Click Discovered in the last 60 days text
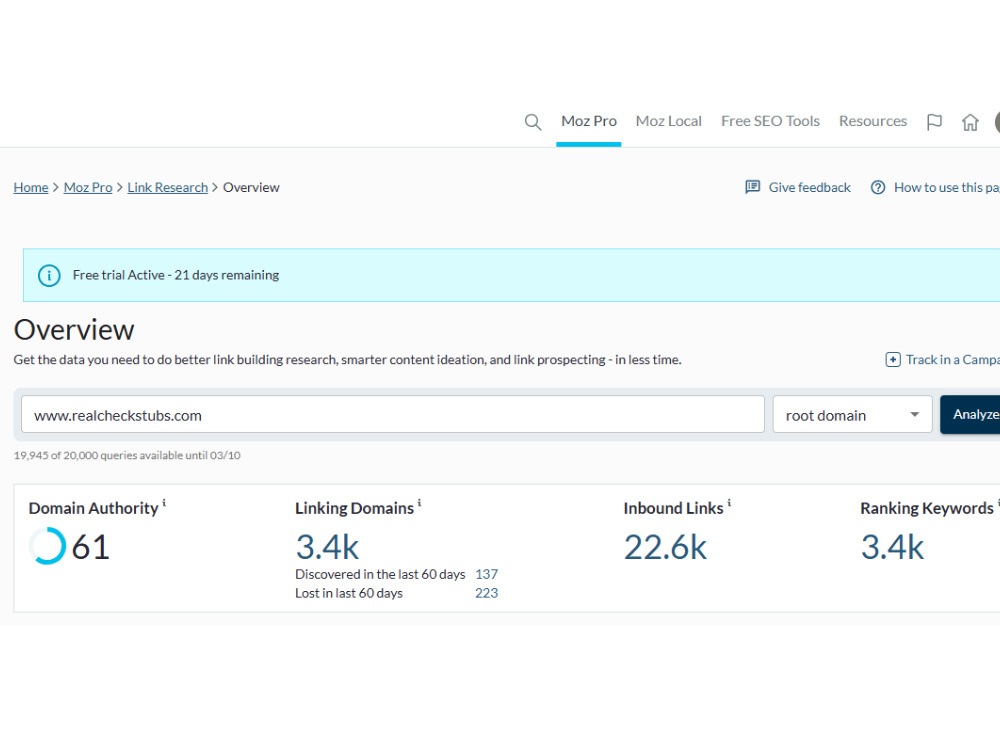 (x=380, y=575)
